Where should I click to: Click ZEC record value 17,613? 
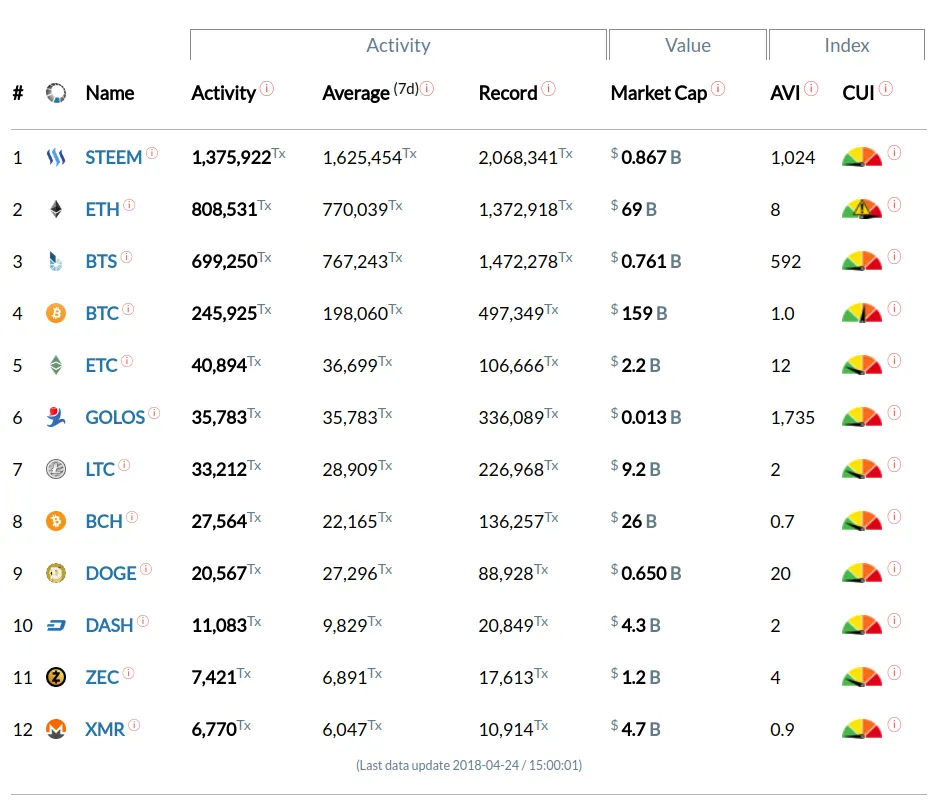[506, 677]
